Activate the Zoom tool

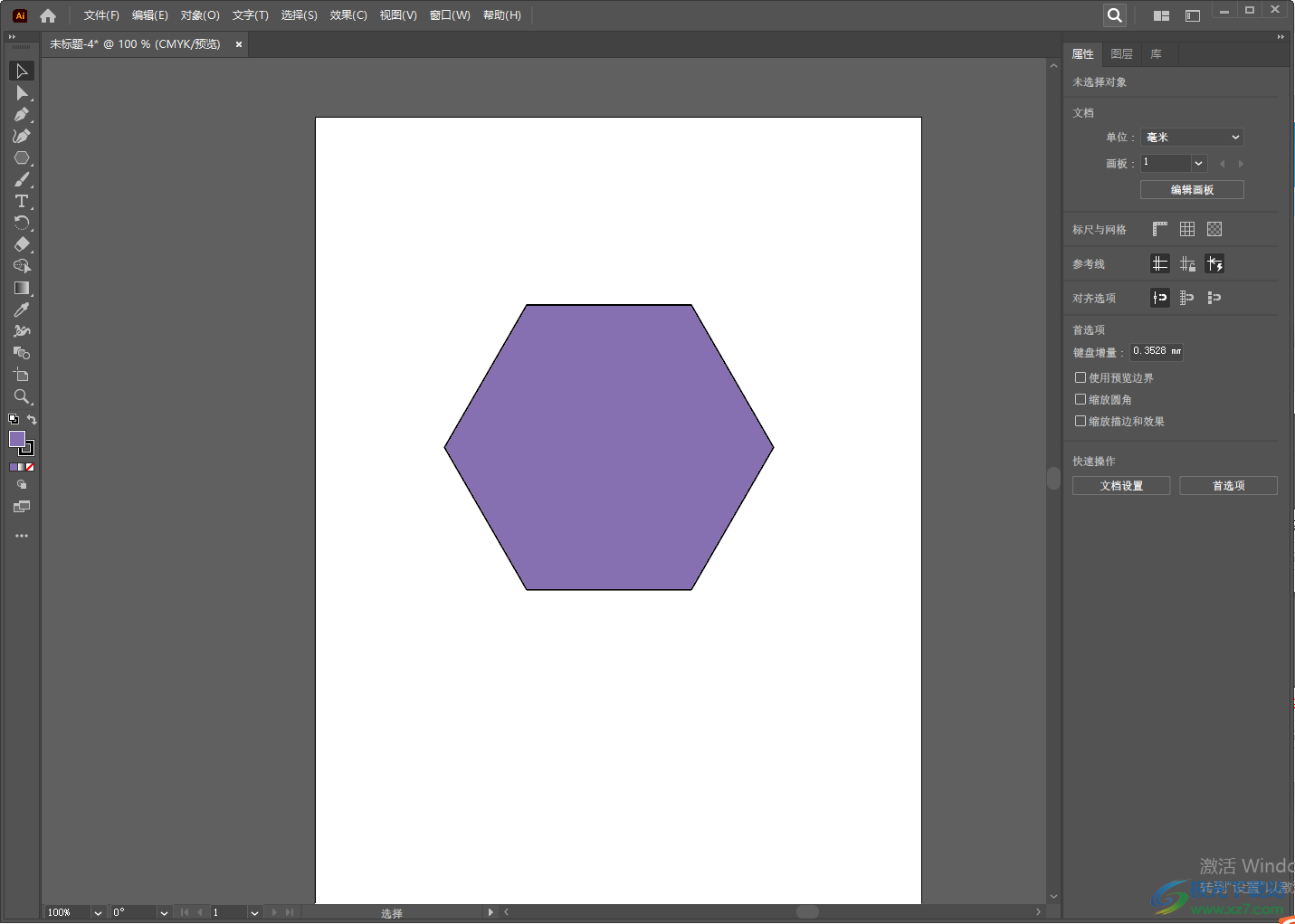point(22,396)
